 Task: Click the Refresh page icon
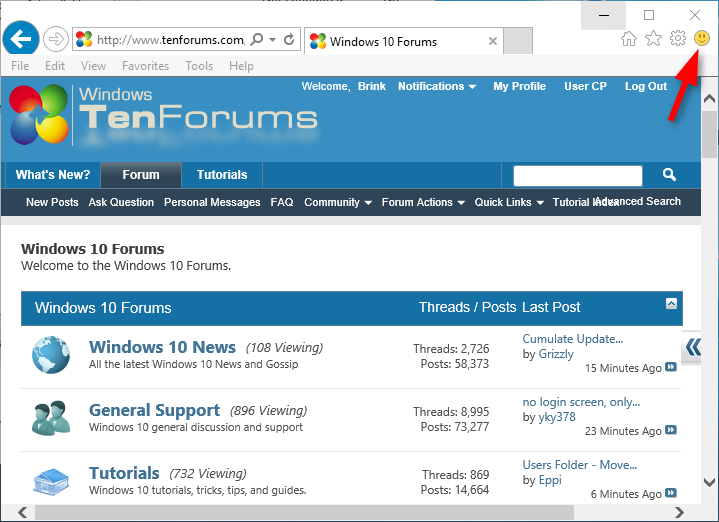pyautogui.click(x=289, y=39)
